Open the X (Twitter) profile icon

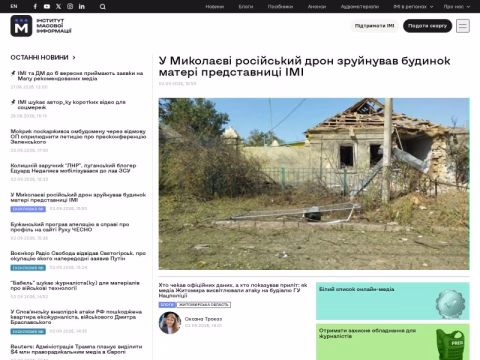pos(58,6)
